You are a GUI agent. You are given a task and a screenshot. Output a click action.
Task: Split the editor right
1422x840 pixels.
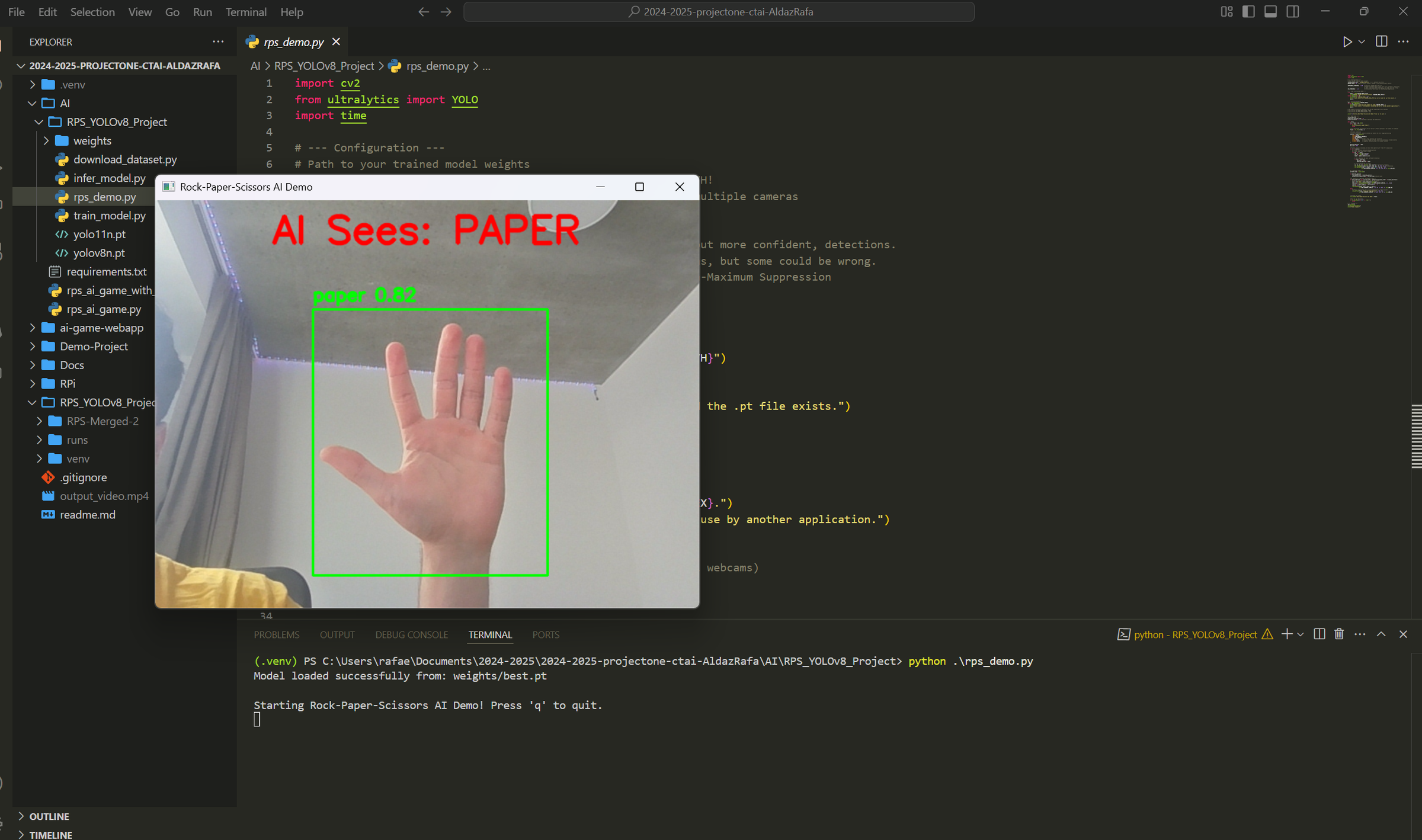pos(1382,41)
